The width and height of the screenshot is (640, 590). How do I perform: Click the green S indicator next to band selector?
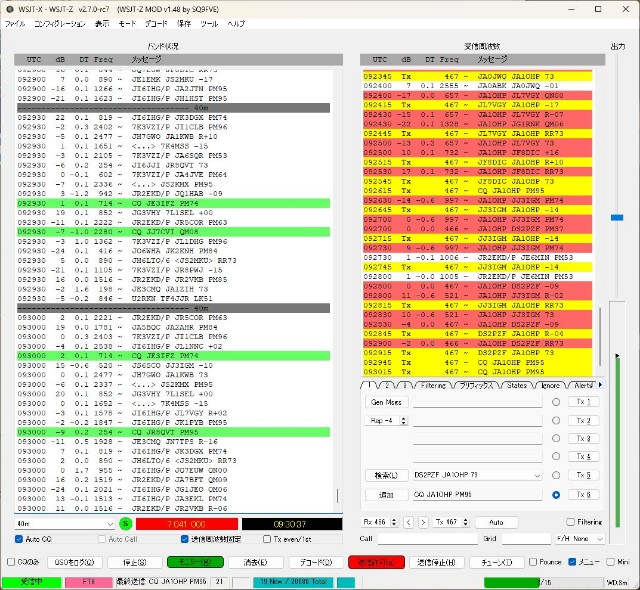point(126,523)
